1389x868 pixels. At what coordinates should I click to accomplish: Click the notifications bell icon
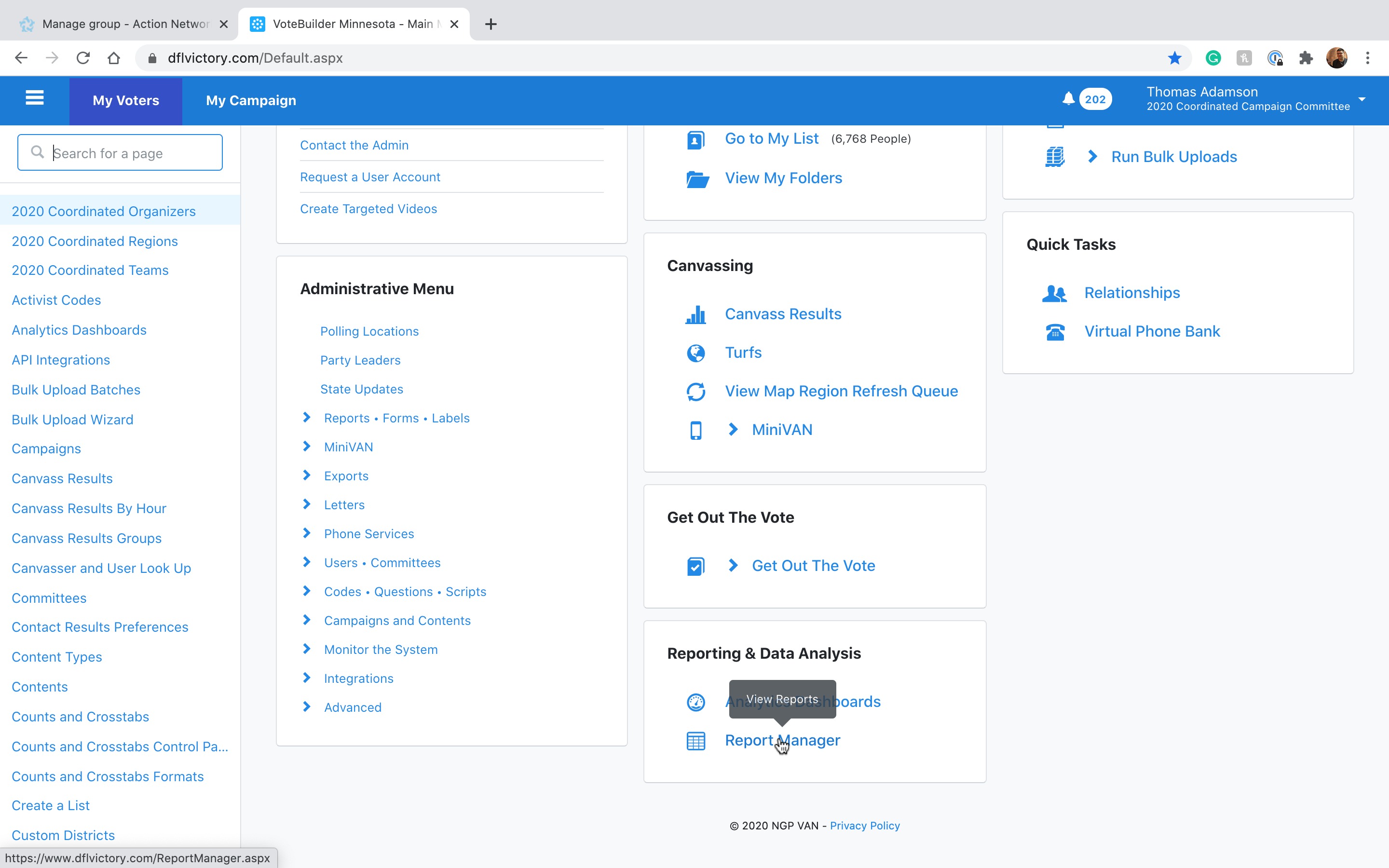tap(1068, 99)
